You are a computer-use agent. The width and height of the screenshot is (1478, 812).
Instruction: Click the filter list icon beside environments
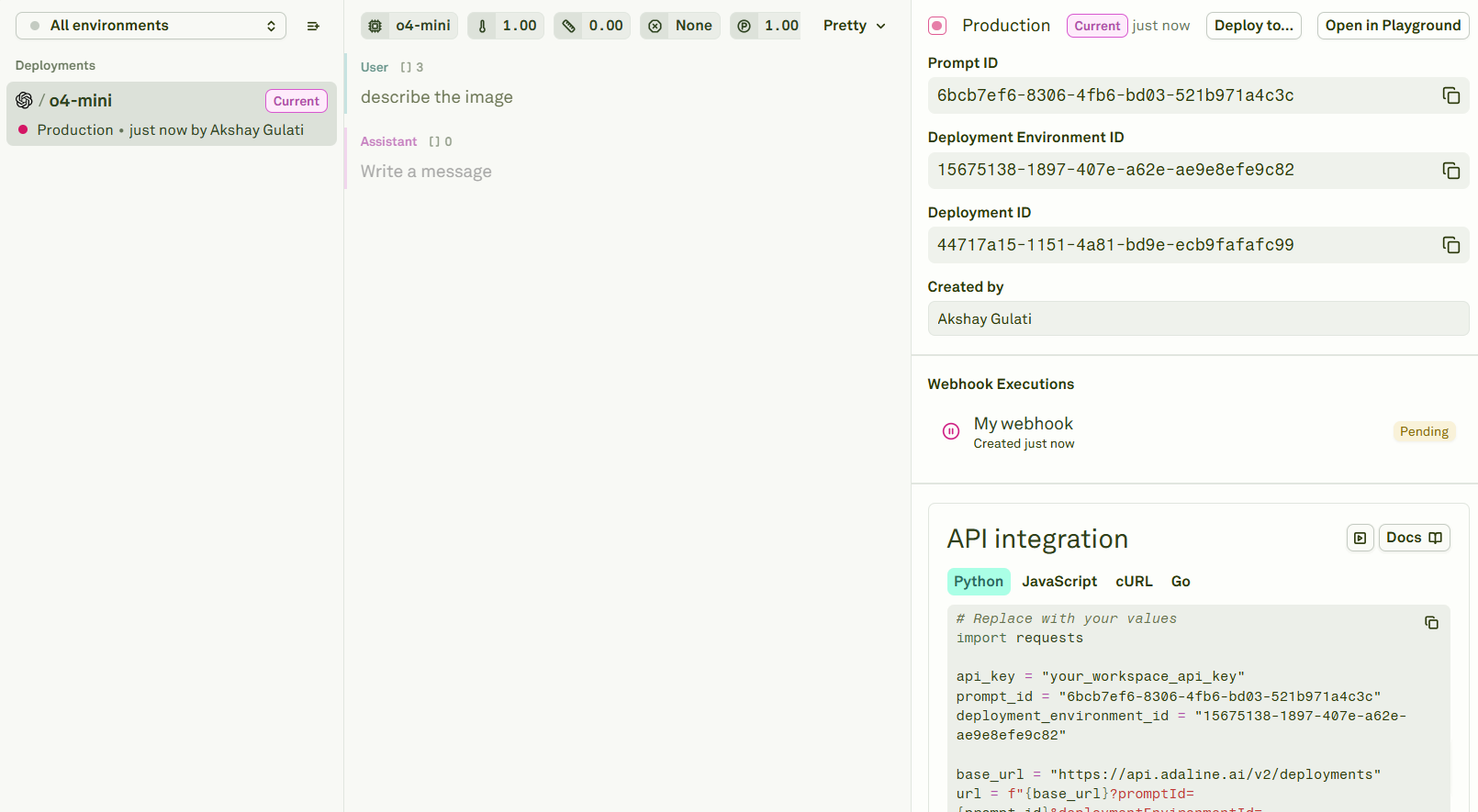[313, 26]
